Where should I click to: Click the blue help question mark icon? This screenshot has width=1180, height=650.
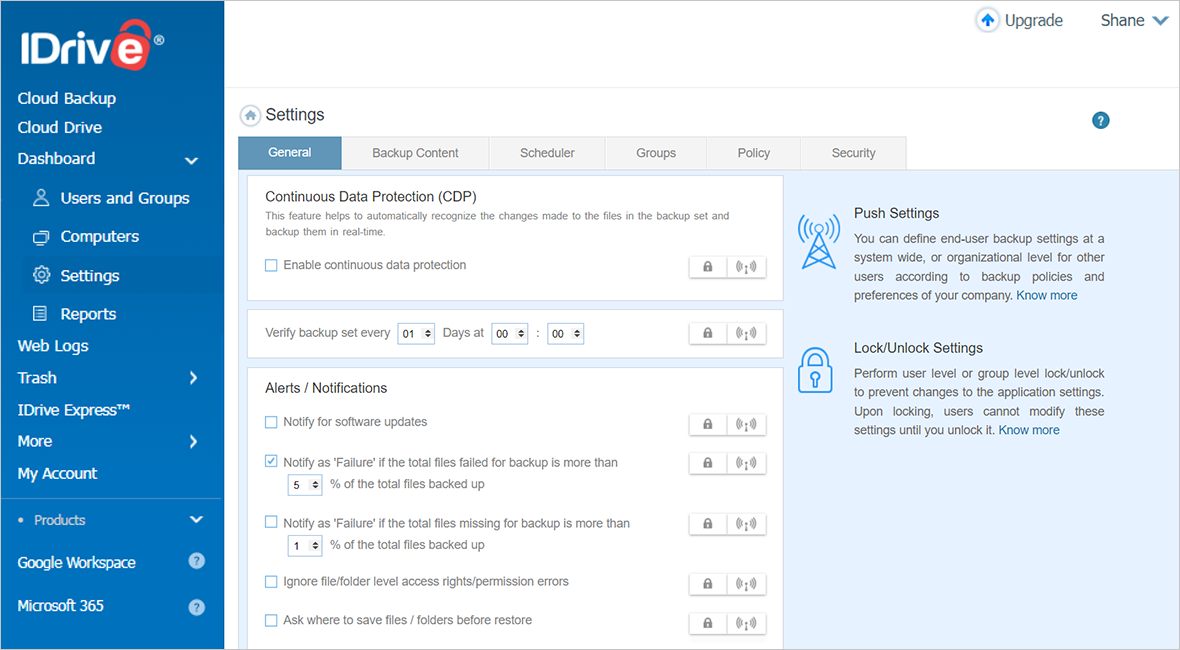pyautogui.click(x=1100, y=121)
